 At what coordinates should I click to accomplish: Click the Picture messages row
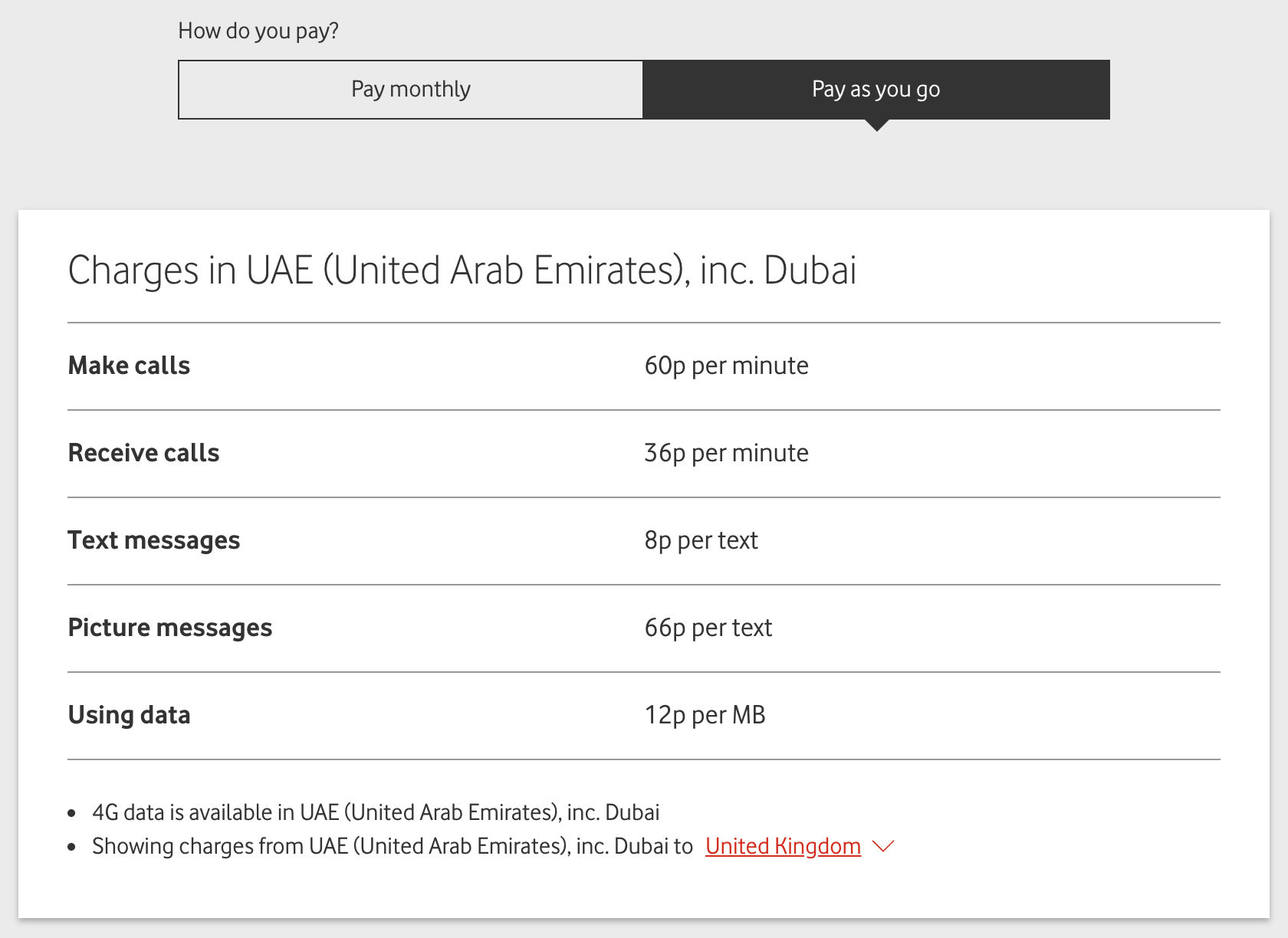point(169,627)
